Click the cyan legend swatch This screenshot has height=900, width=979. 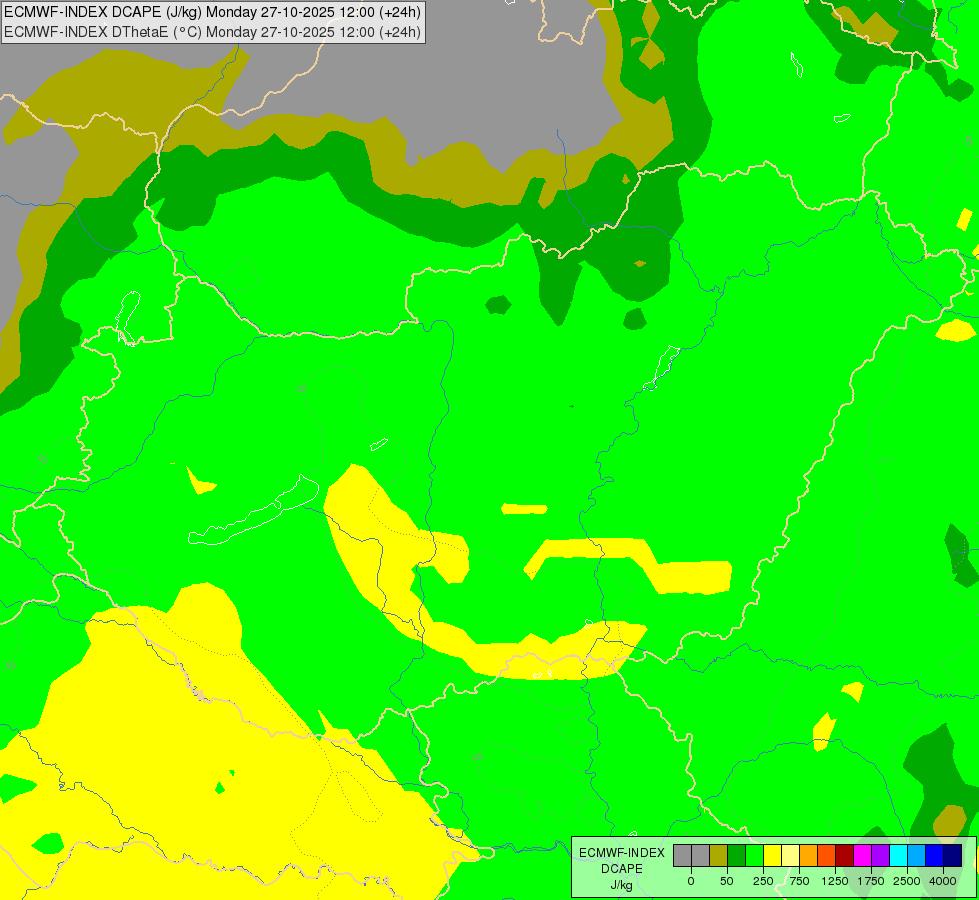point(898,855)
